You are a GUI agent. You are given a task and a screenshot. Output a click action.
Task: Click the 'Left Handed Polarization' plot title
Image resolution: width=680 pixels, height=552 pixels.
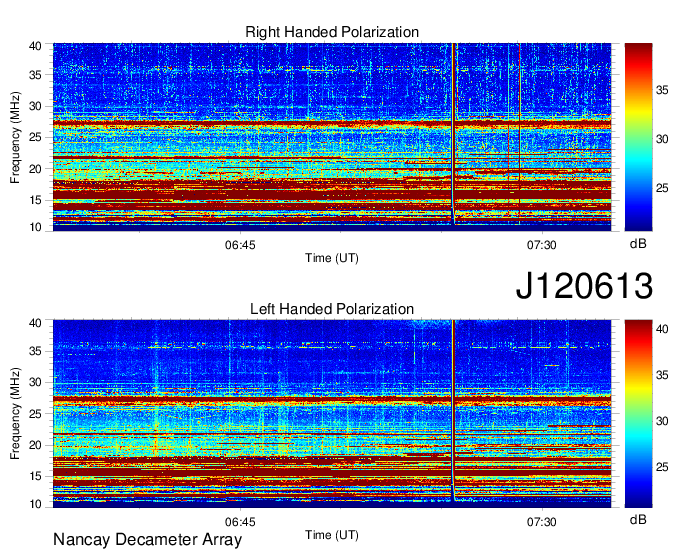point(332,309)
